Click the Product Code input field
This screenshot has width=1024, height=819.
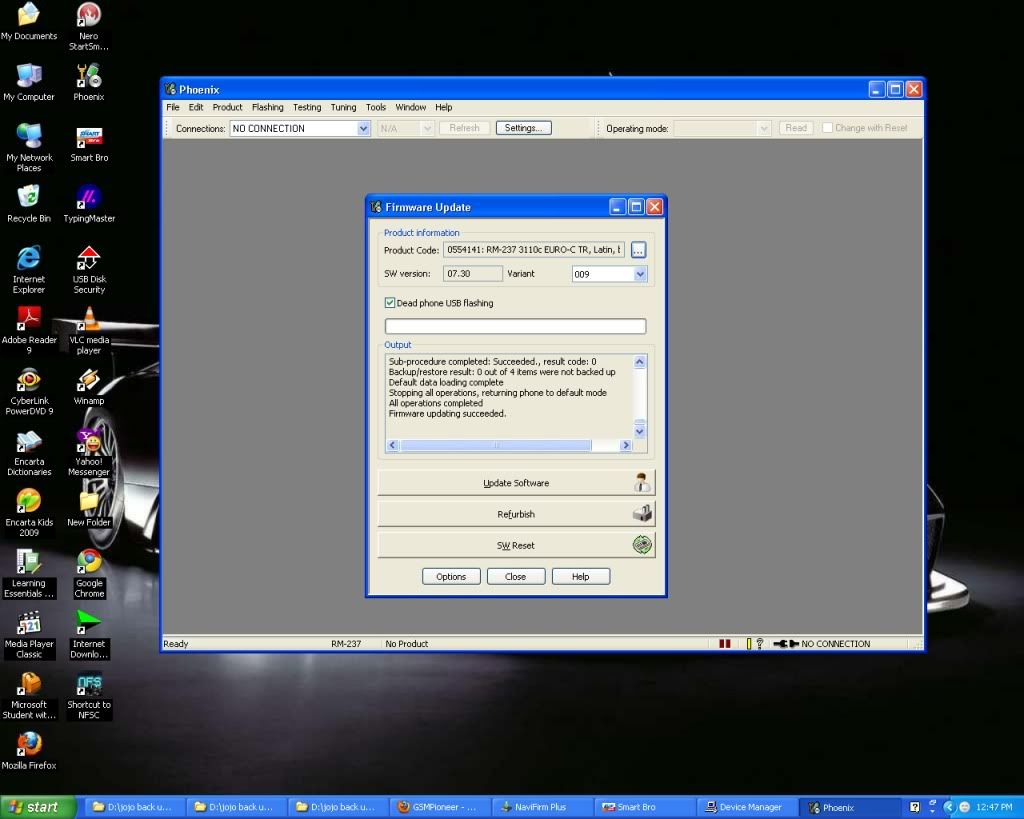pyautogui.click(x=534, y=249)
